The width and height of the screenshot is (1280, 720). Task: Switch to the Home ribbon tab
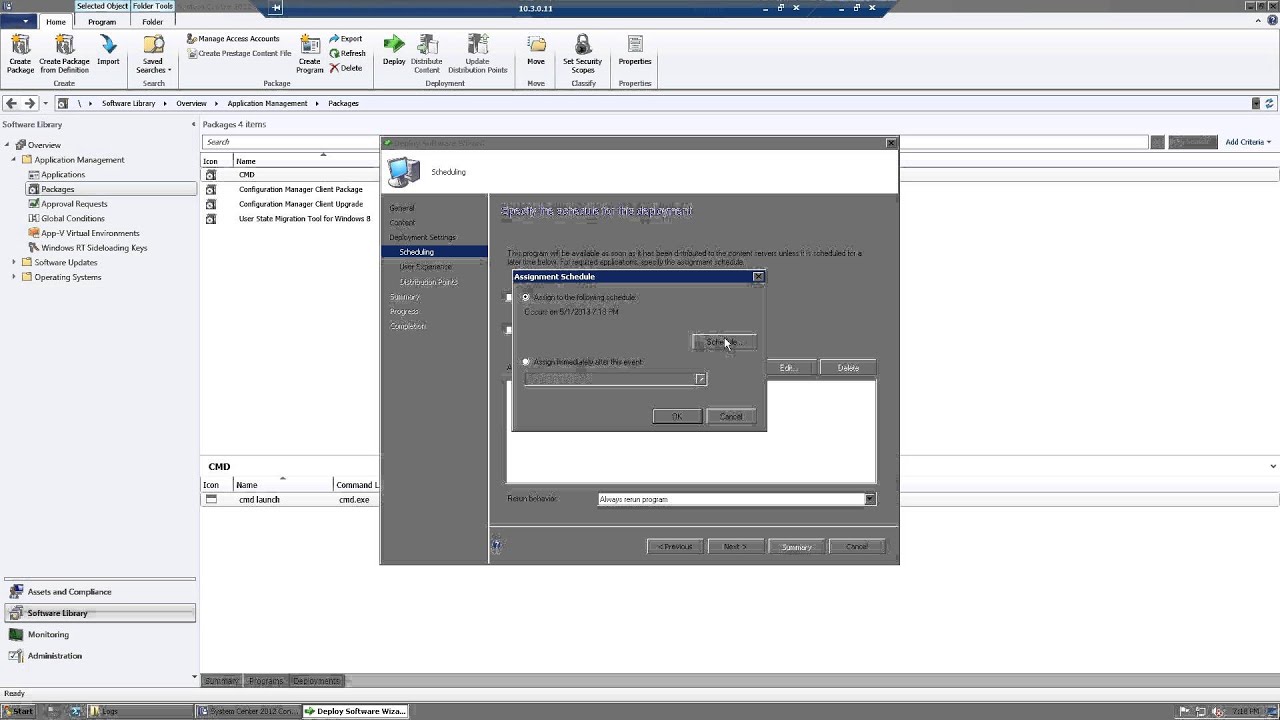click(56, 21)
